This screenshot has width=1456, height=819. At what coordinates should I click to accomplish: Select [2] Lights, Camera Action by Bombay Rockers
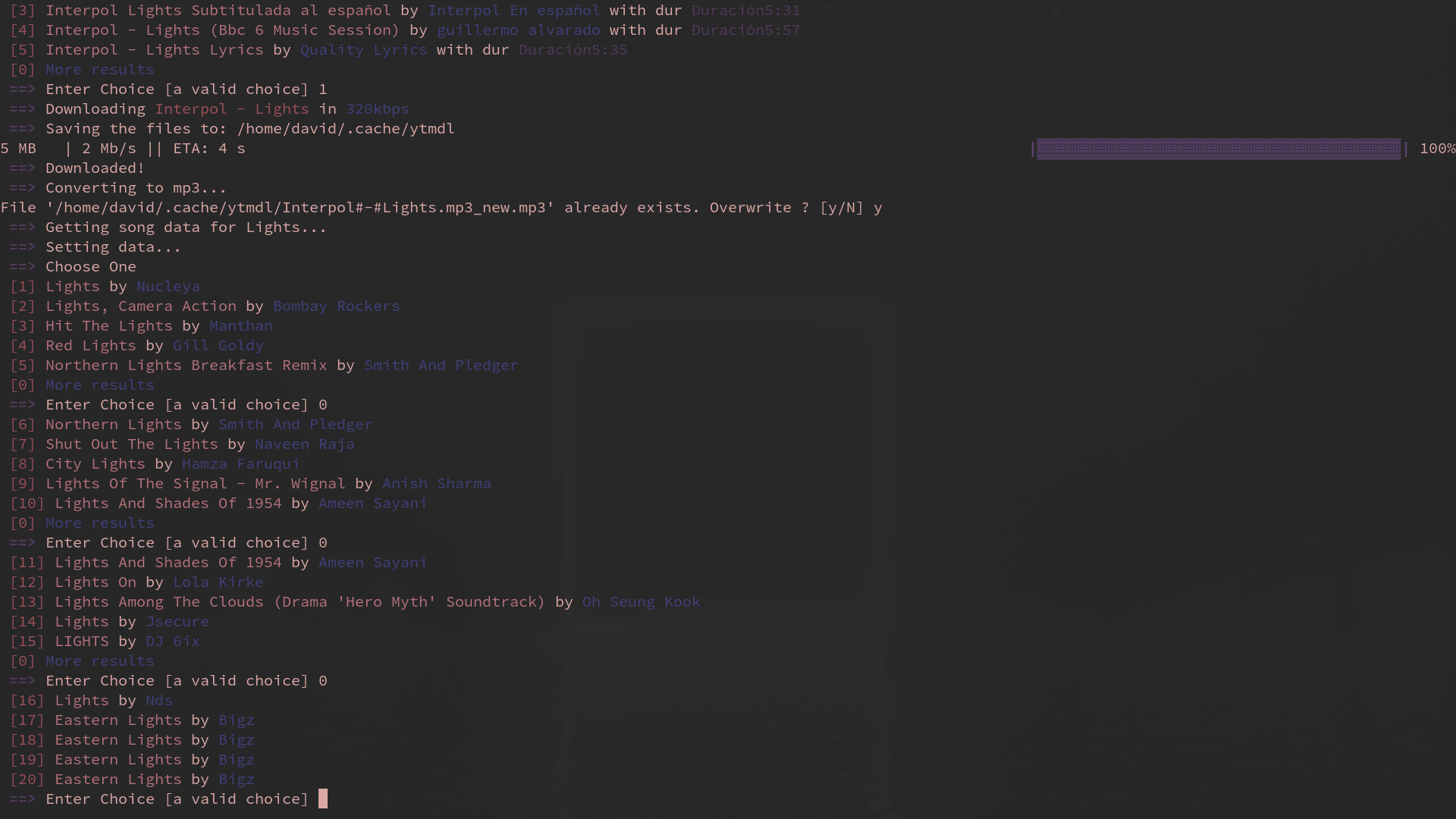(x=205, y=306)
